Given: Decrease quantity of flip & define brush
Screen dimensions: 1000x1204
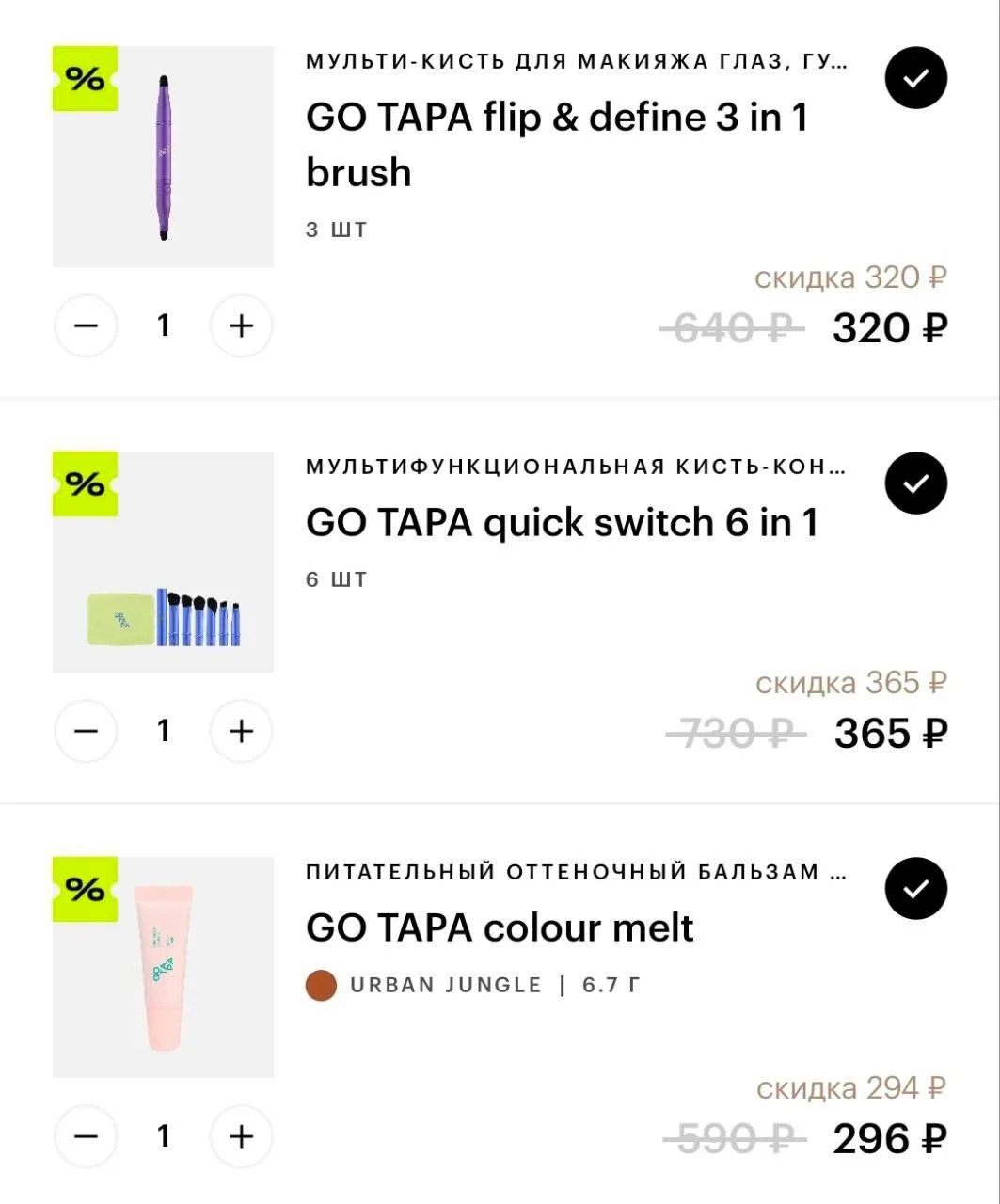Looking at the screenshot, I should tap(86, 325).
